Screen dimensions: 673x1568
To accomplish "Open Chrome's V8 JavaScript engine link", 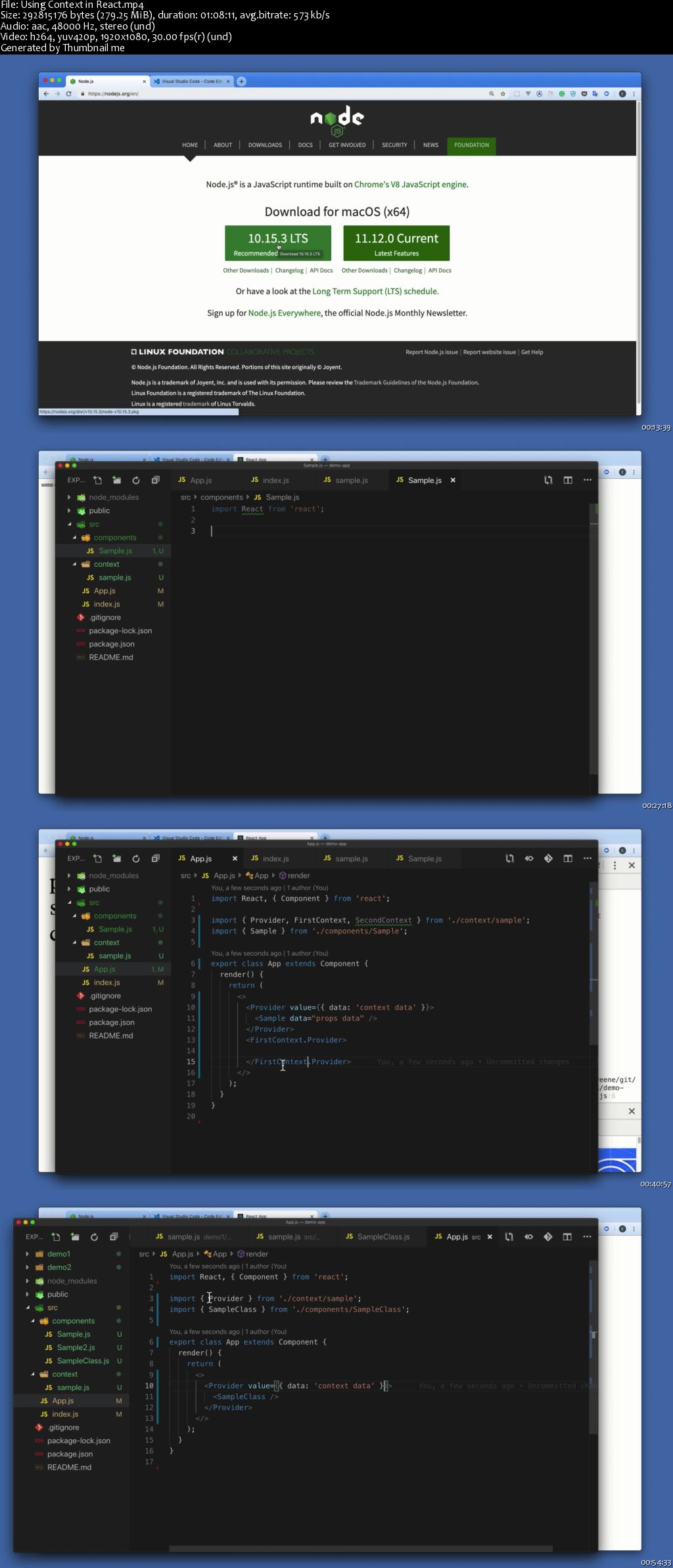I will [410, 185].
